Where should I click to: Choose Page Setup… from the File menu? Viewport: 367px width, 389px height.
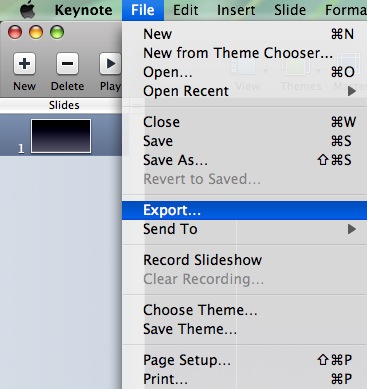point(244,360)
